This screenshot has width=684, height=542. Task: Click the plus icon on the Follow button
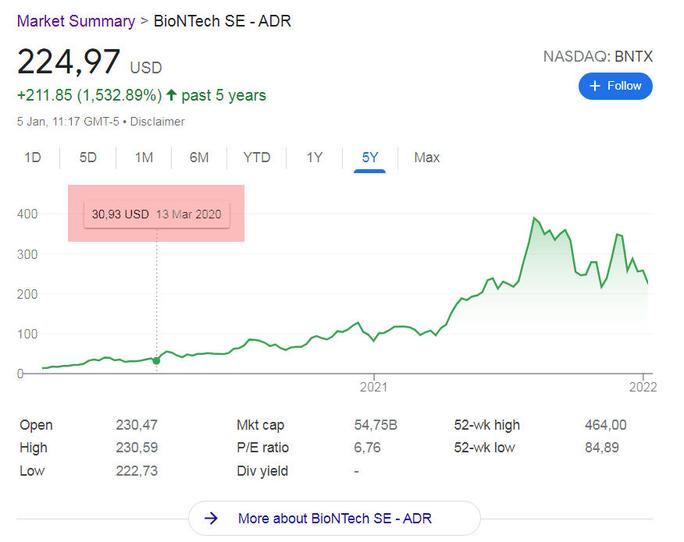tap(595, 86)
